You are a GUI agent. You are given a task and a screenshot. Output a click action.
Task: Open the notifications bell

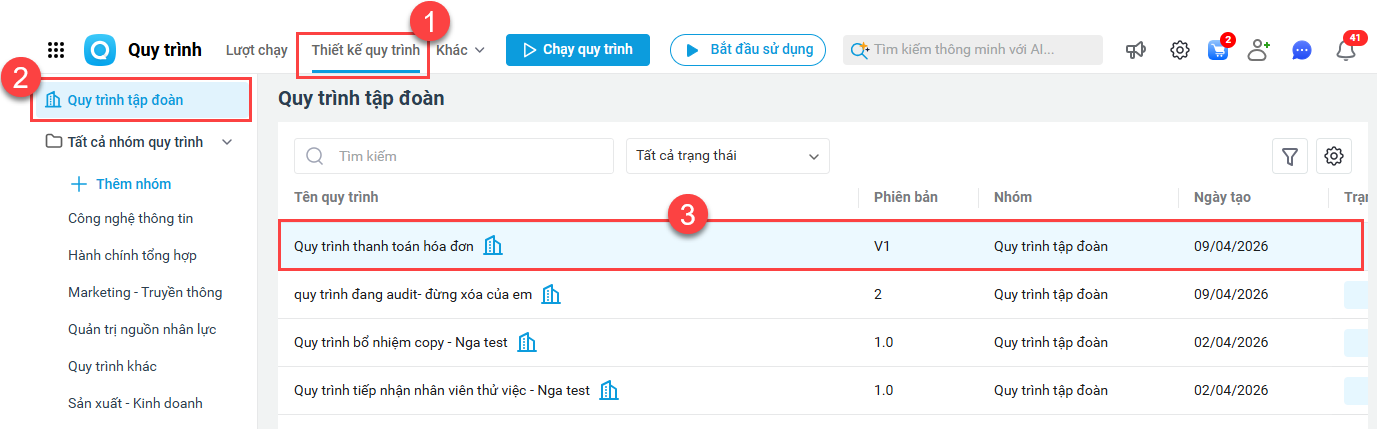(x=1346, y=50)
